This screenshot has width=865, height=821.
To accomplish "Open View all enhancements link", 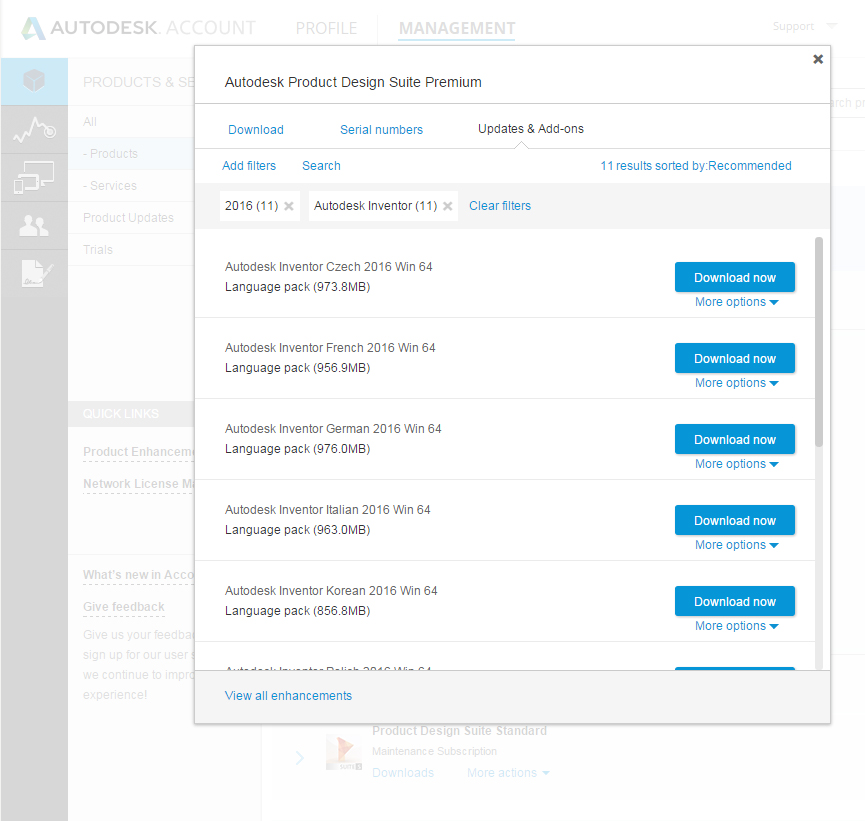I will coord(288,695).
